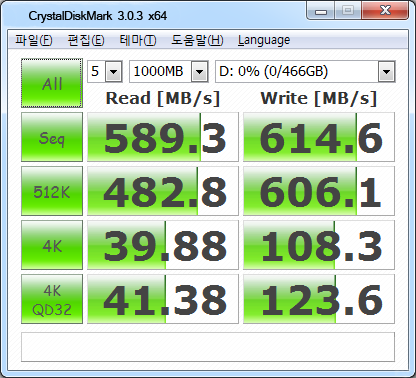Select the Seq read result 589.3
416x378 pixels.
point(163,137)
